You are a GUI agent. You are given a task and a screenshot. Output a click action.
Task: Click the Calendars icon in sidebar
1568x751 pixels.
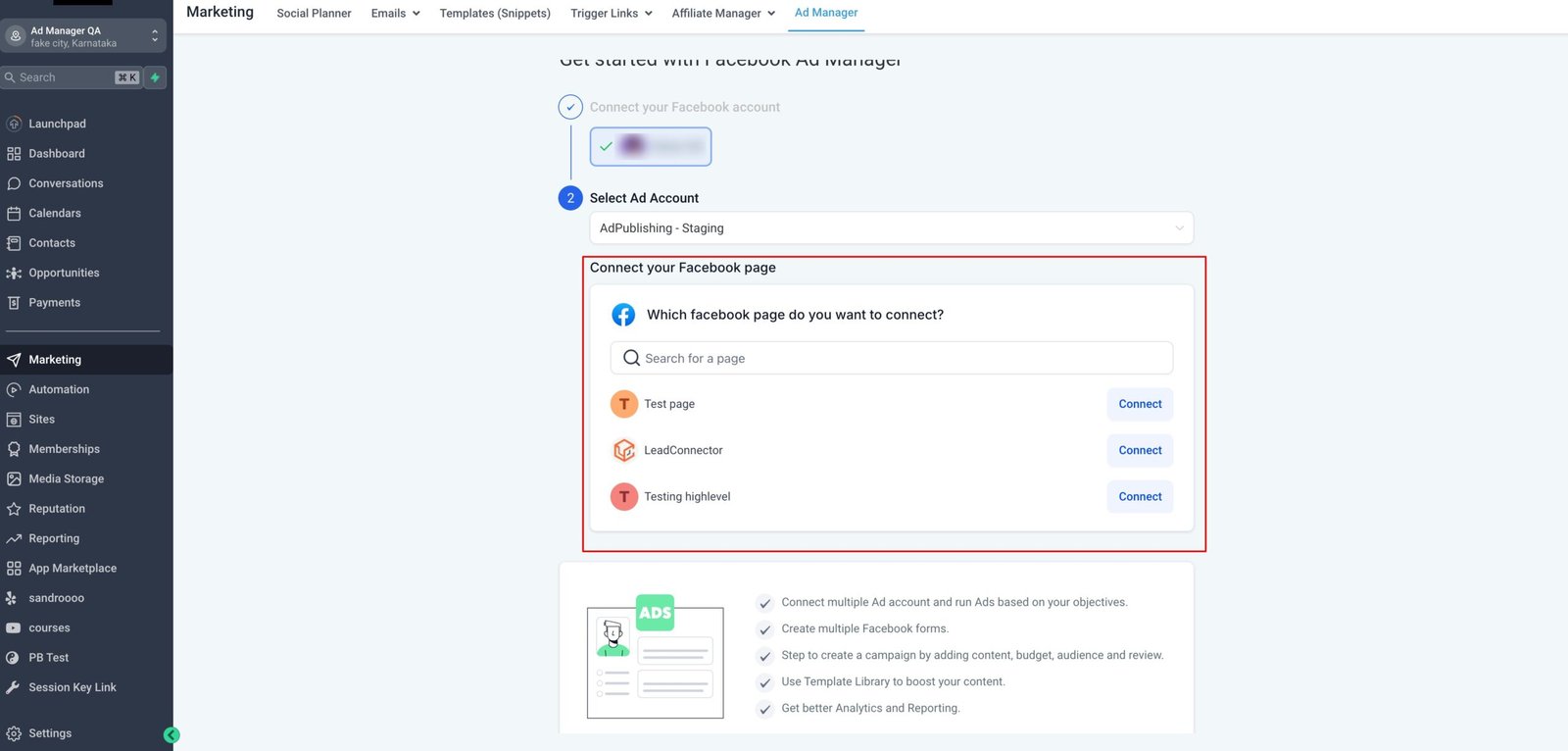point(14,214)
